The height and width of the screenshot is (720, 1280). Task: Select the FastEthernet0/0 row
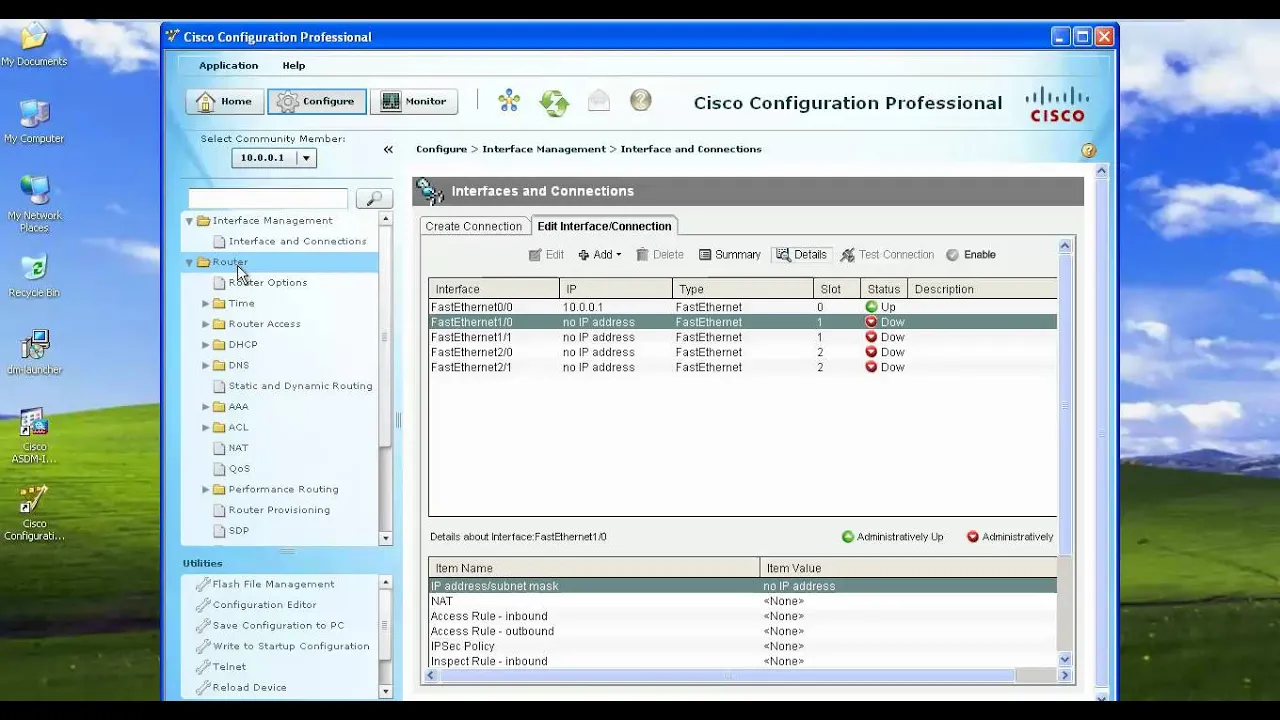click(x=742, y=307)
